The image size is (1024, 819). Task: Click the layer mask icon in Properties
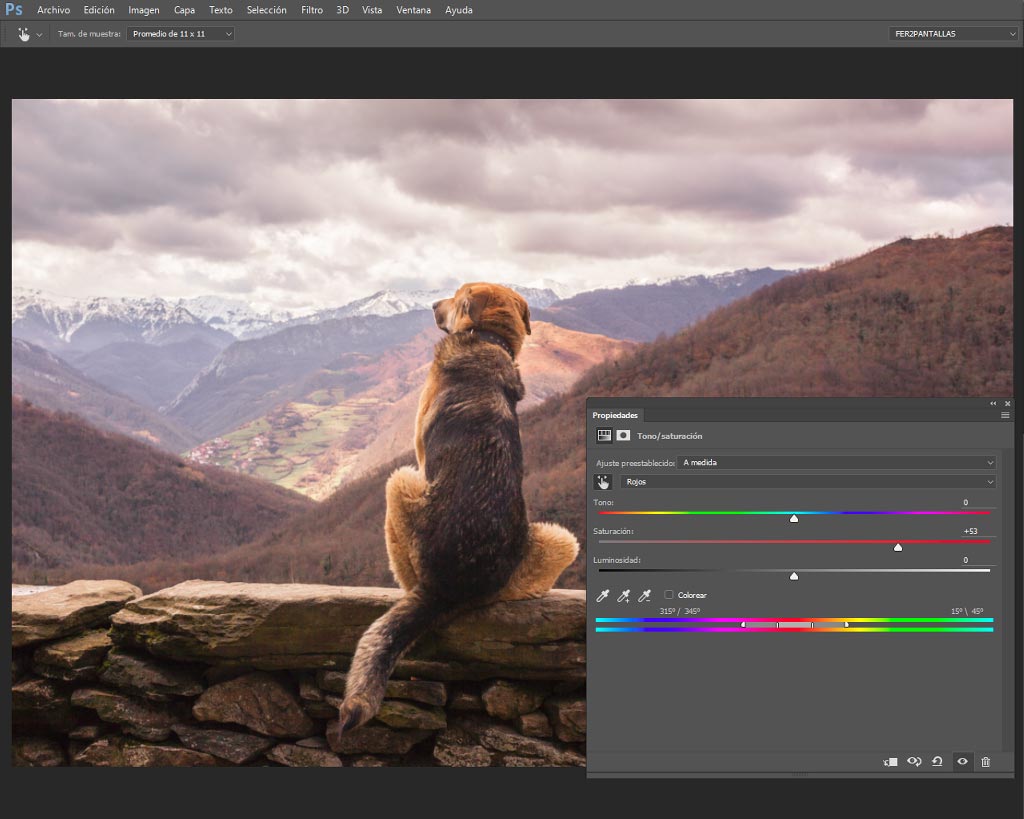pos(623,436)
